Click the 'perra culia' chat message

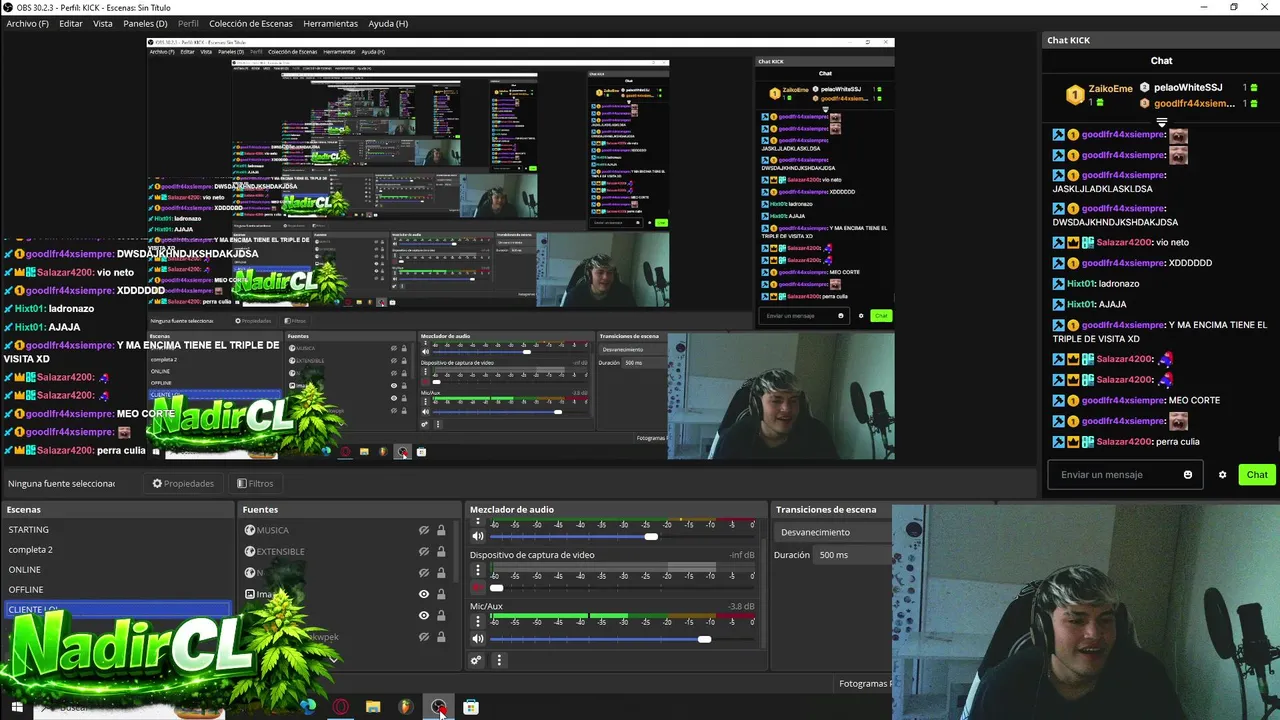(x=1176, y=442)
